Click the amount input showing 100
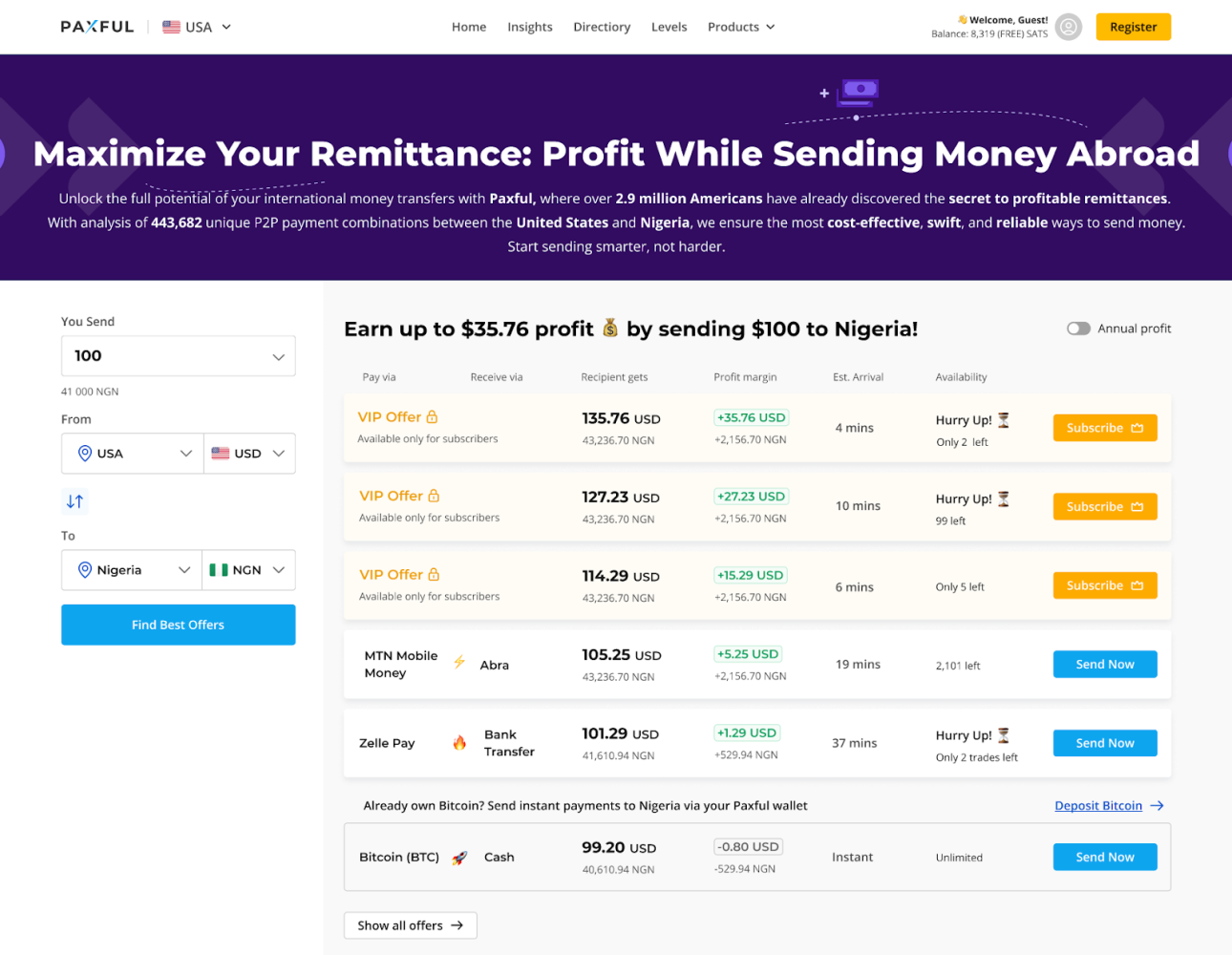This screenshot has height=955, width=1232. coord(143,355)
